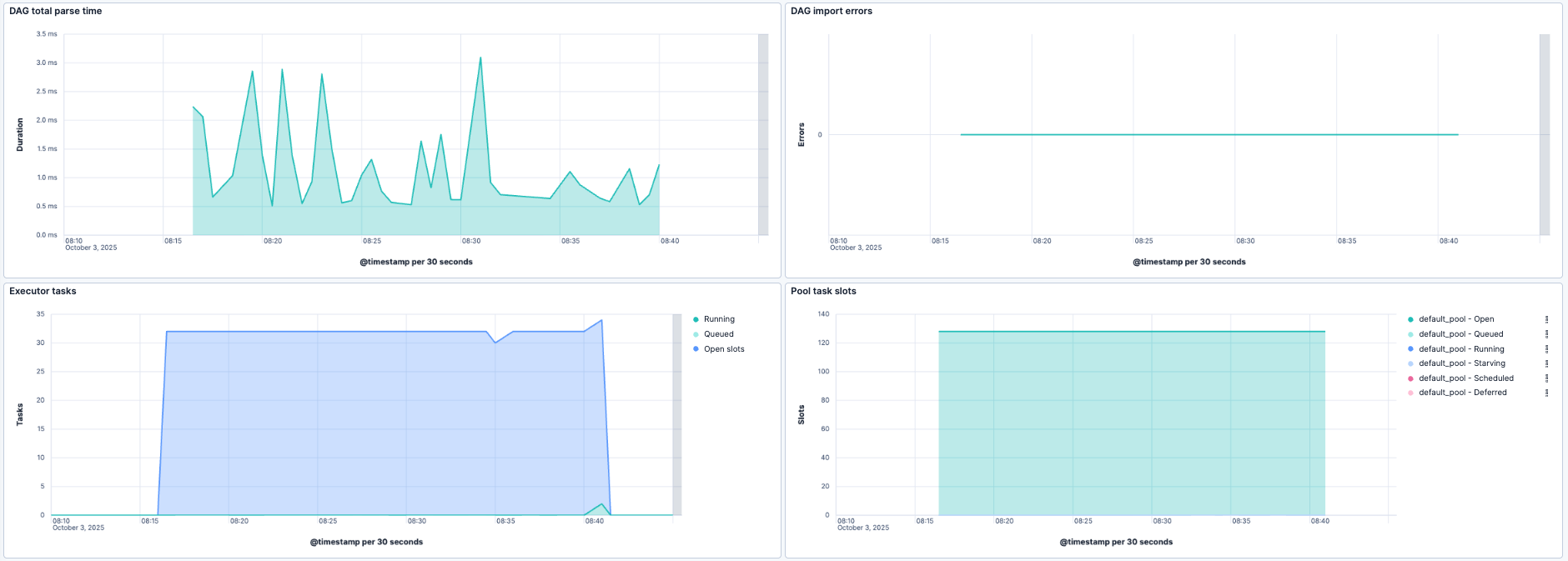Toggle the Queued series in Executor tasks
The width and height of the screenshot is (1568, 561).
718,334
